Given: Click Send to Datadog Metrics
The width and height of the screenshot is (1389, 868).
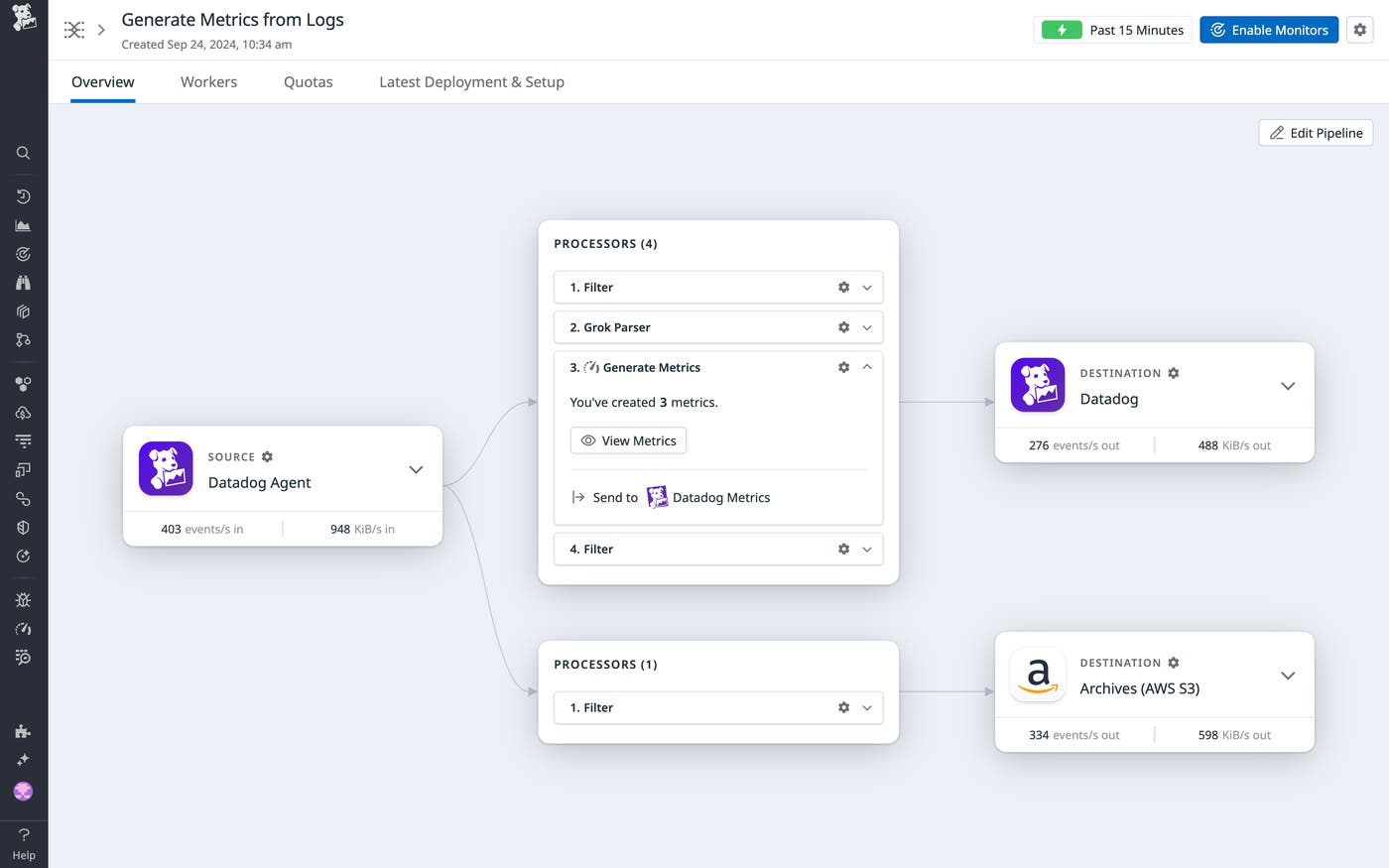Looking at the screenshot, I should pos(672,497).
